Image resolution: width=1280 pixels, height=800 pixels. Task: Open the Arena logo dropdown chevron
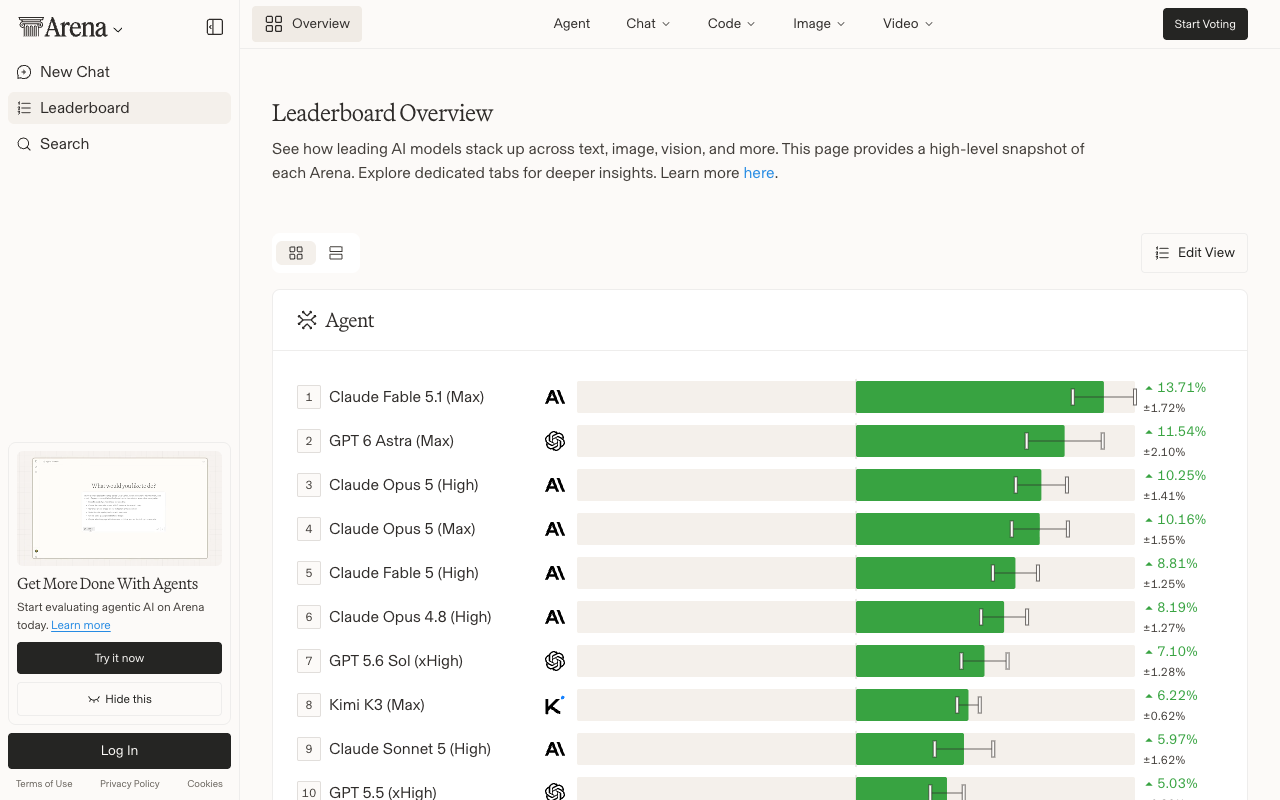118,30
